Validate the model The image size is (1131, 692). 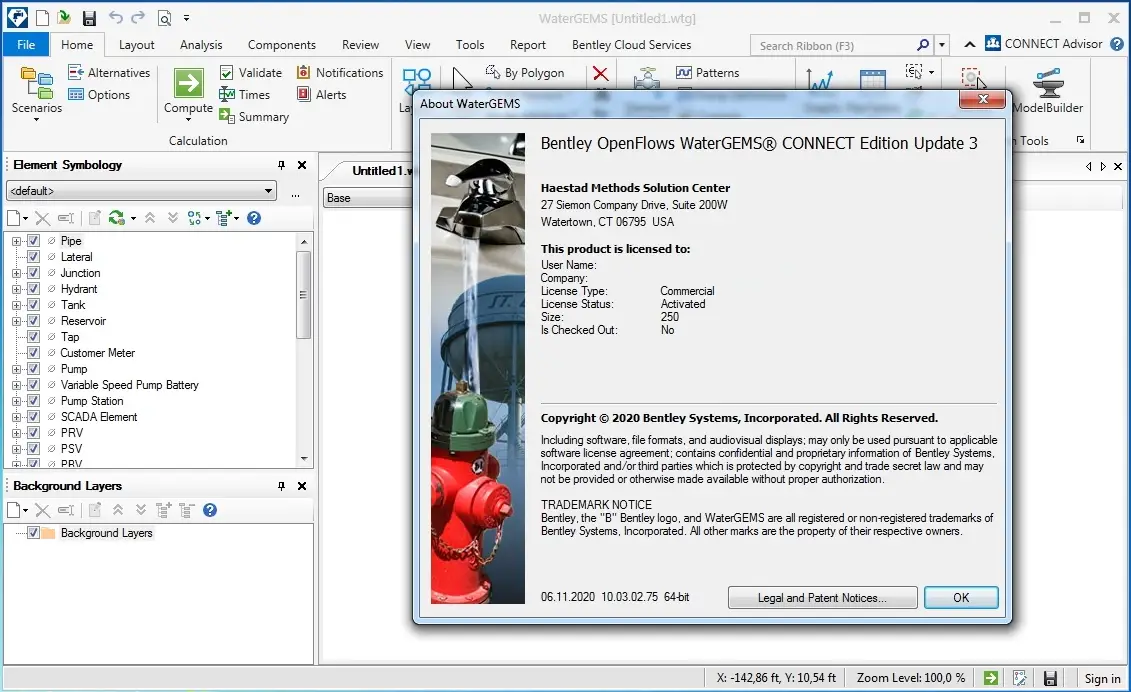250,72
